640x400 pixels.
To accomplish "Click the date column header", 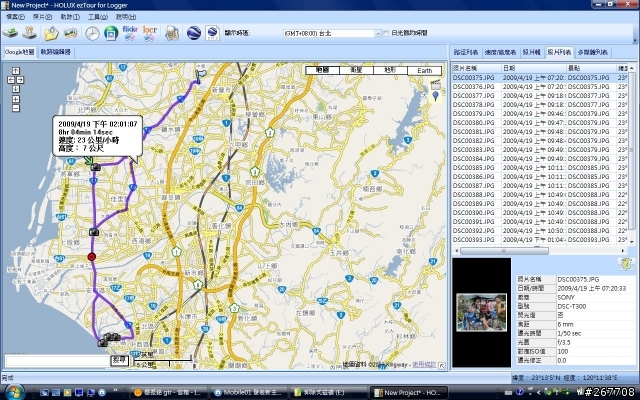I will click(534, 68).
